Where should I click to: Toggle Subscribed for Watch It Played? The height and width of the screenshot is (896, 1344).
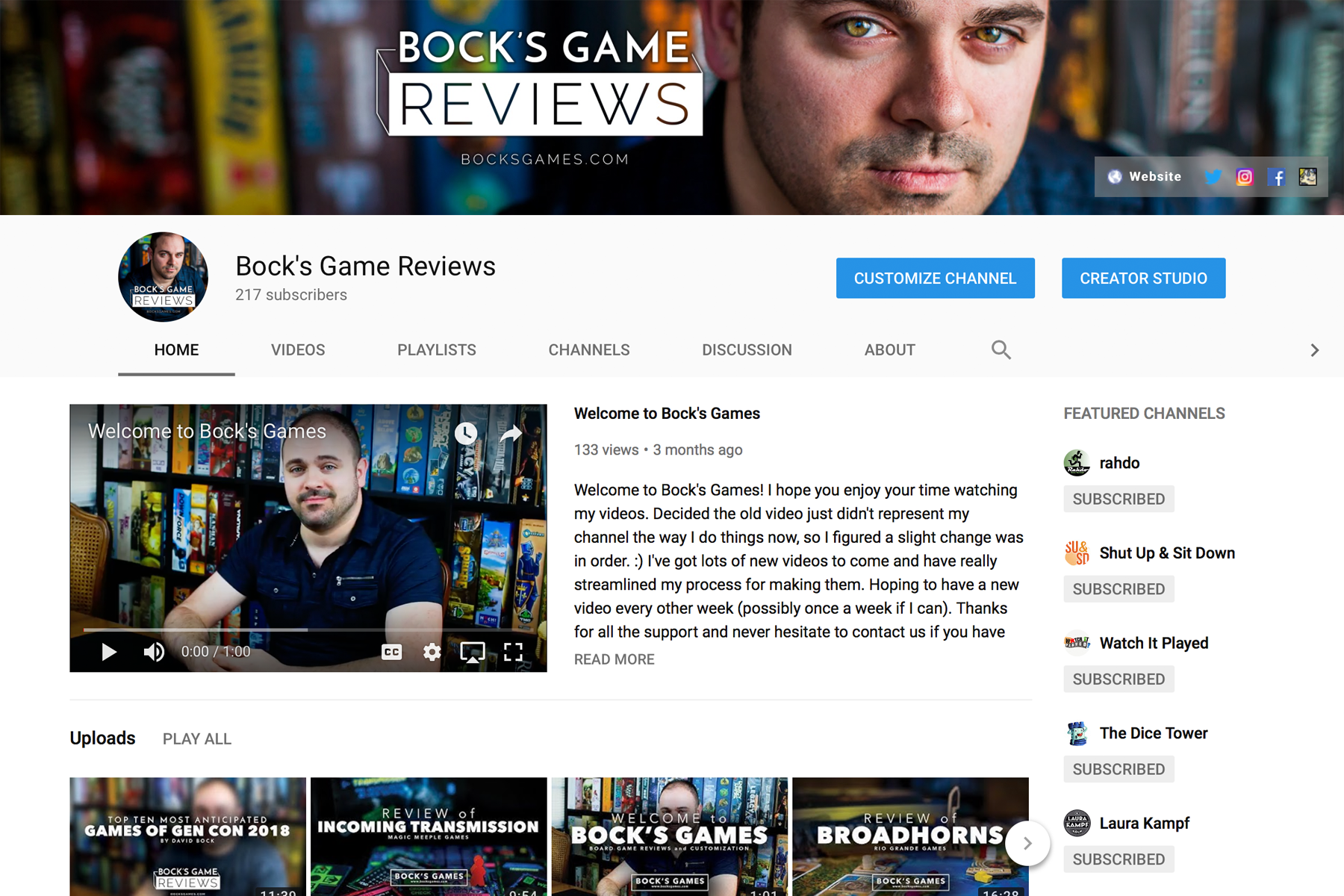[1119, 679]
